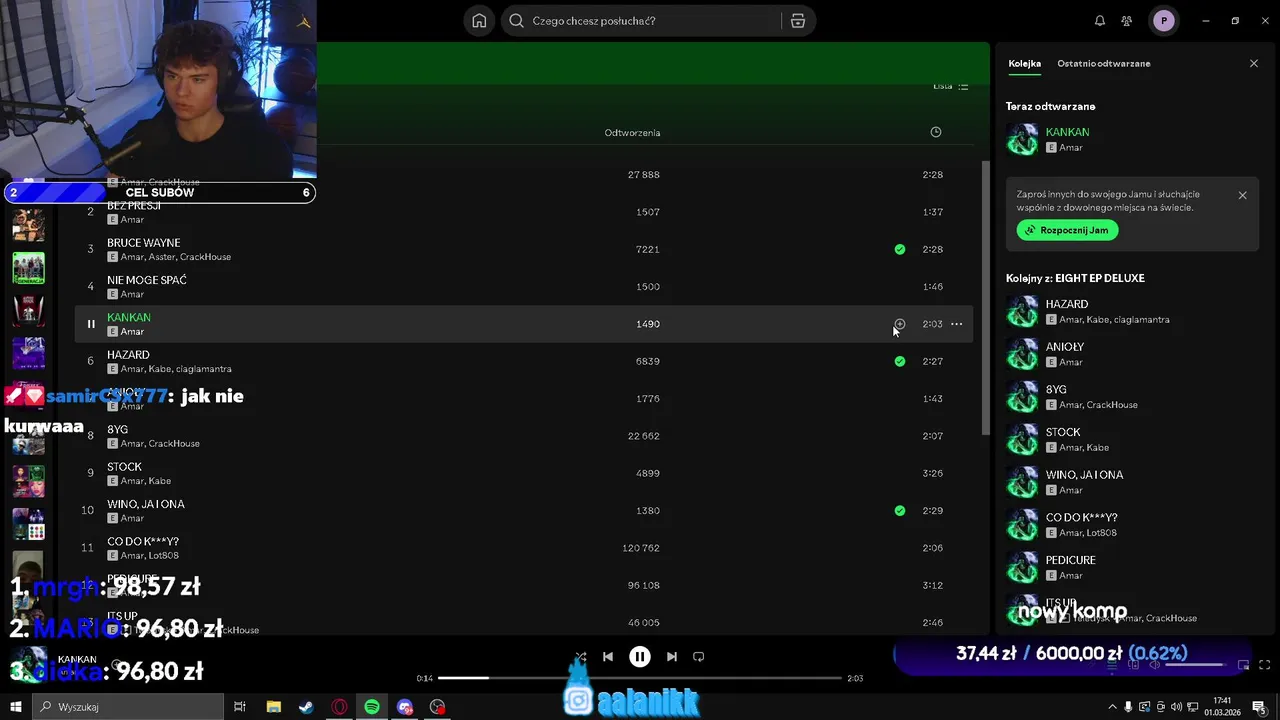This screenshot has width=1280, height=720.
Task: Open File Explorer from taskbar
Action: [273, 707]
